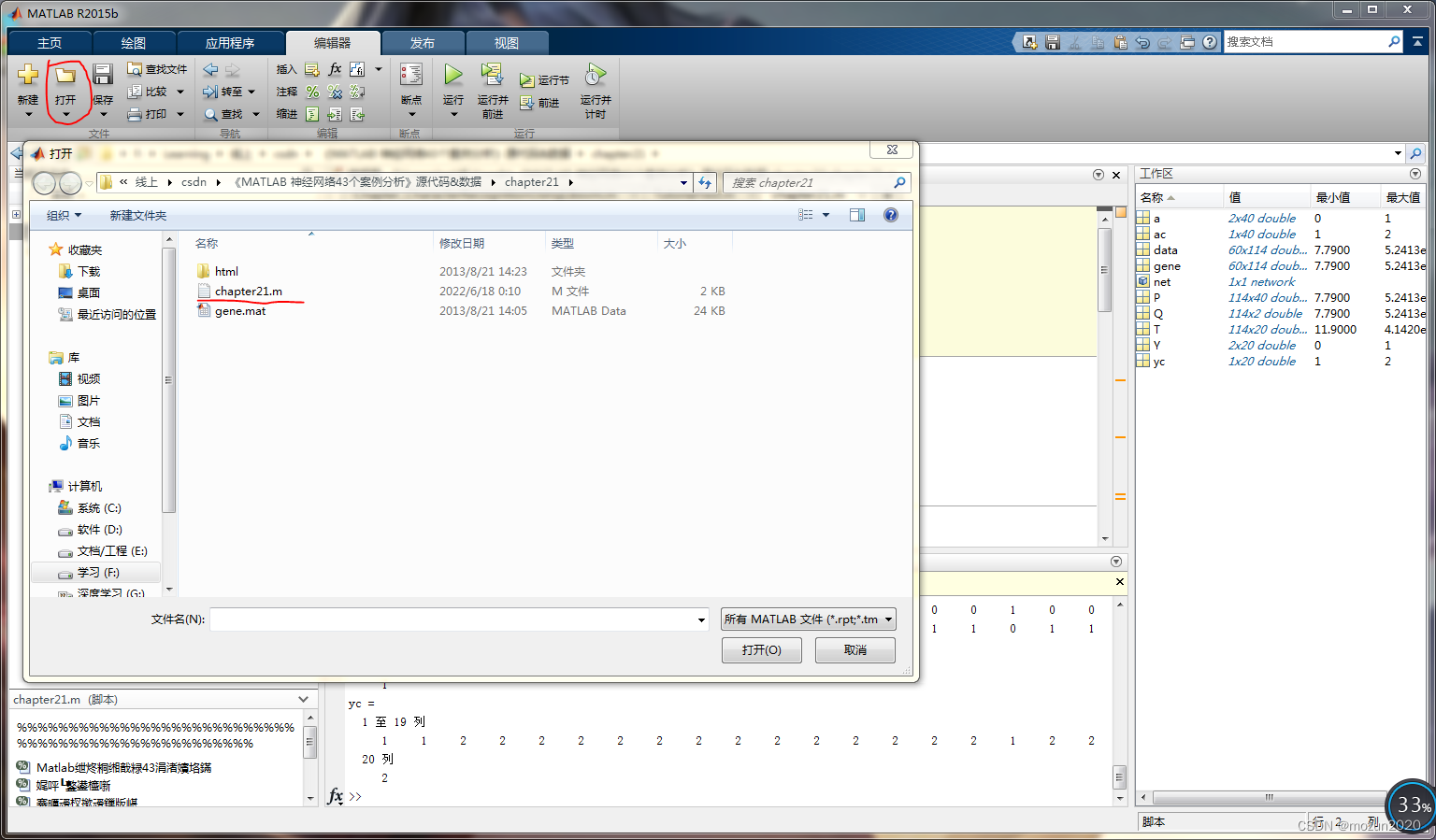Click the net variable in the workspace
1436x840 pixels.
click(1162, 281)
